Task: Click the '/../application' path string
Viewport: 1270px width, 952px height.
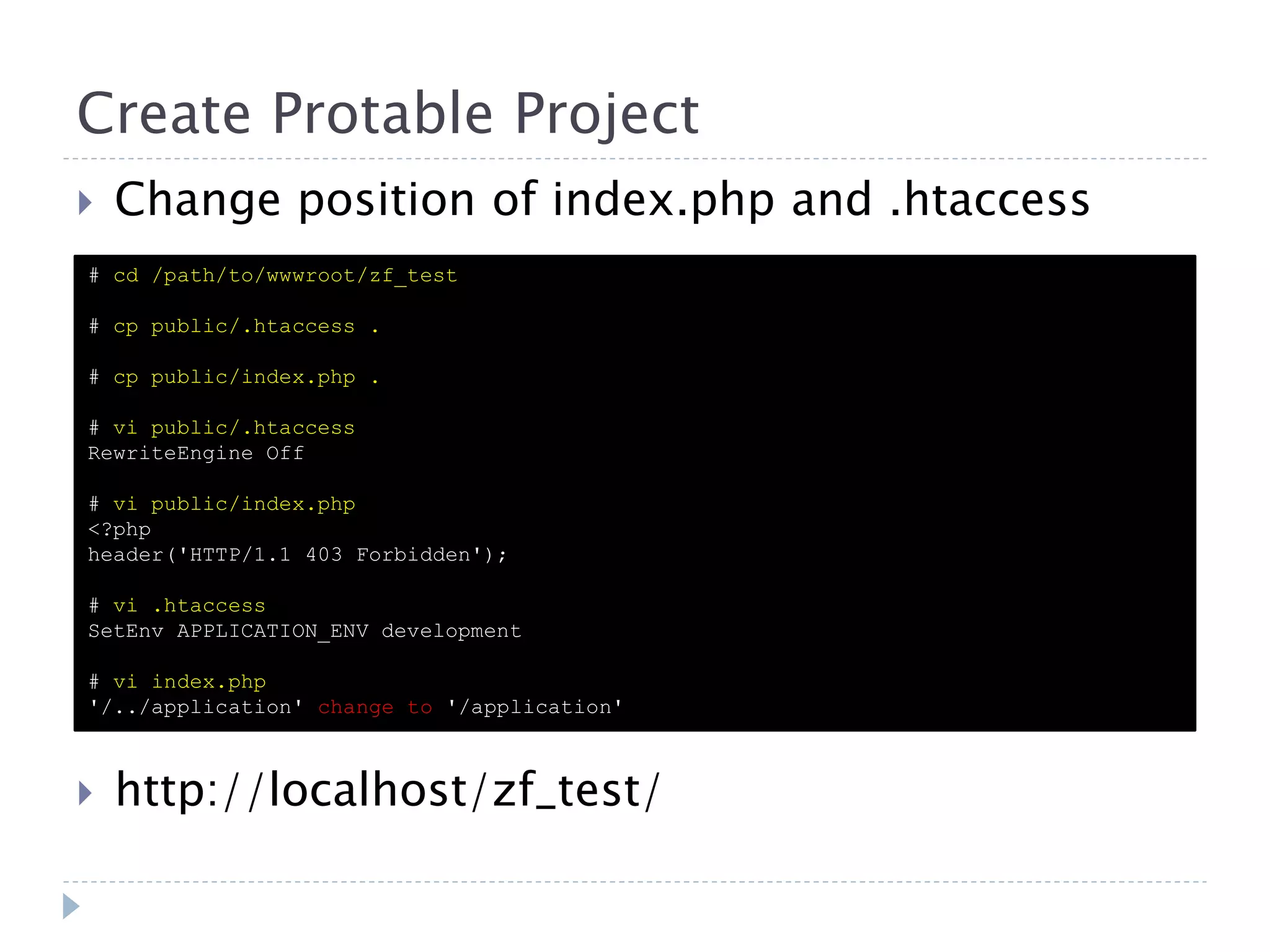Action: 196,707
